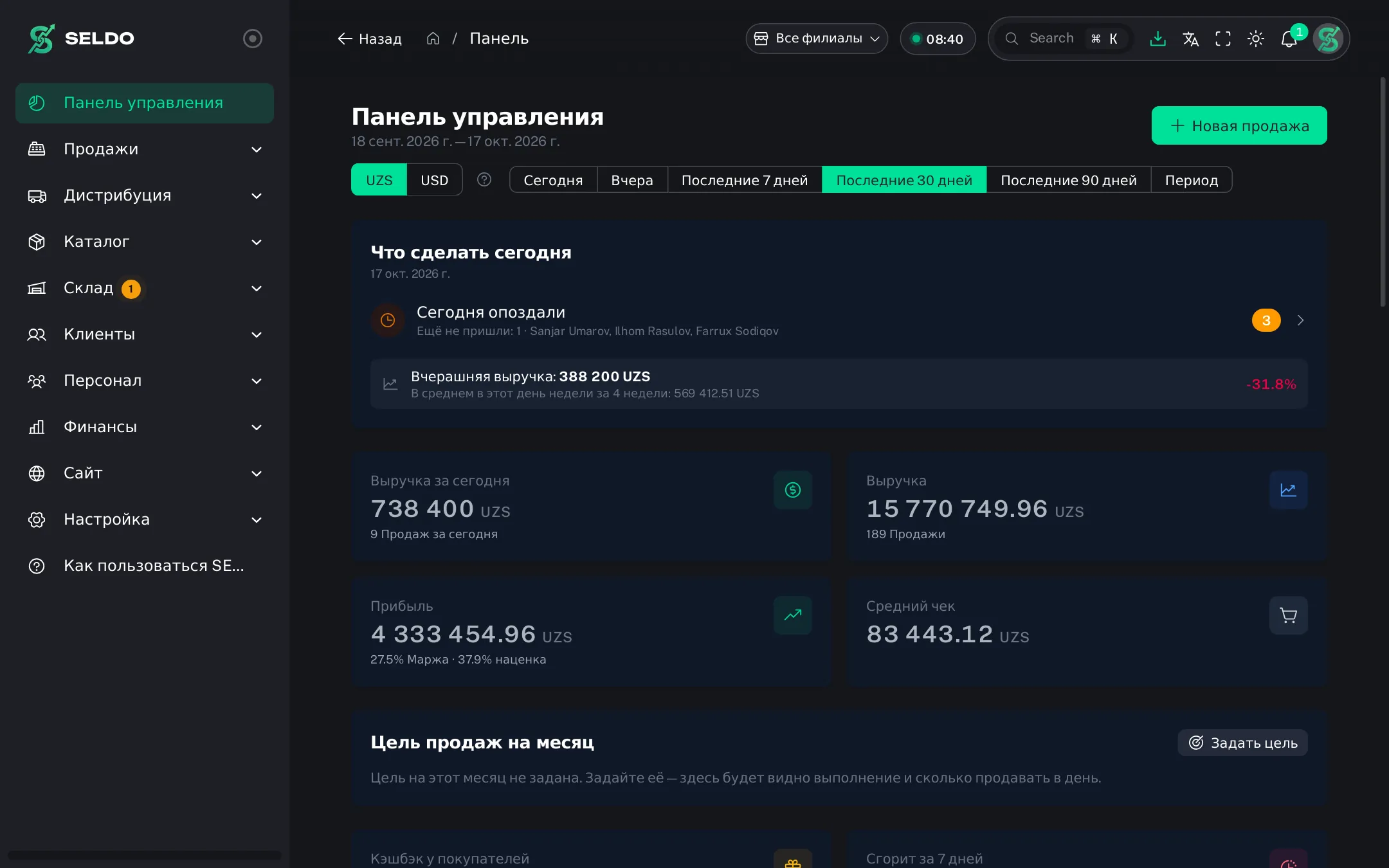Go to the home icon in breadcrumb
Image resolution: width=1389 pixels, height=868 pixels.
click(433, 39)
